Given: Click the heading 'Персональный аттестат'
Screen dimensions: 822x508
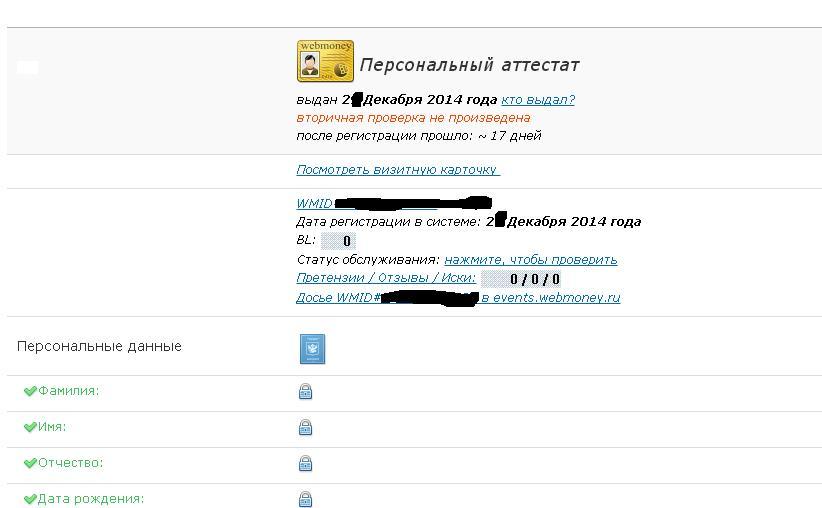Looking at the screenshot, I should click(x=470, y=65).
